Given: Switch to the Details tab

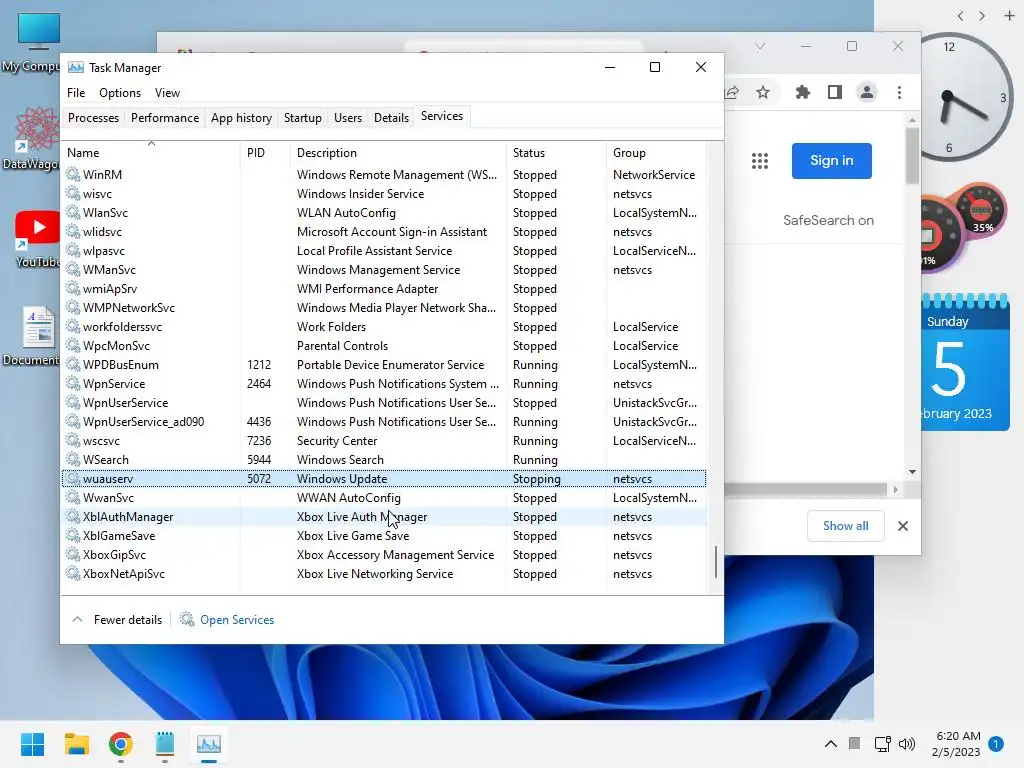Looking at the screenshot, I should [x=391, y=118].
